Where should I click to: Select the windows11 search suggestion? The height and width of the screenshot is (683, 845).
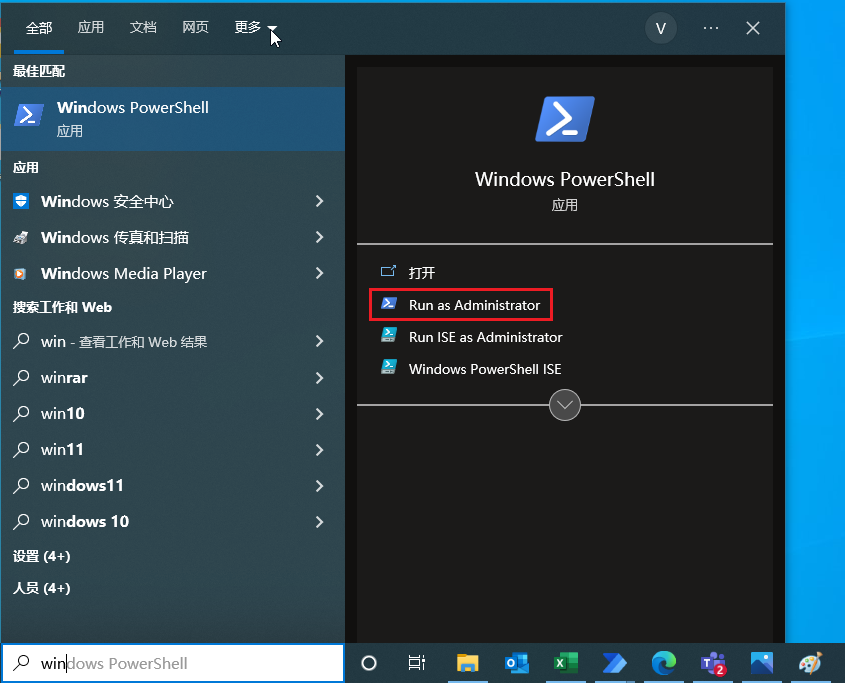tap(172, 486)
